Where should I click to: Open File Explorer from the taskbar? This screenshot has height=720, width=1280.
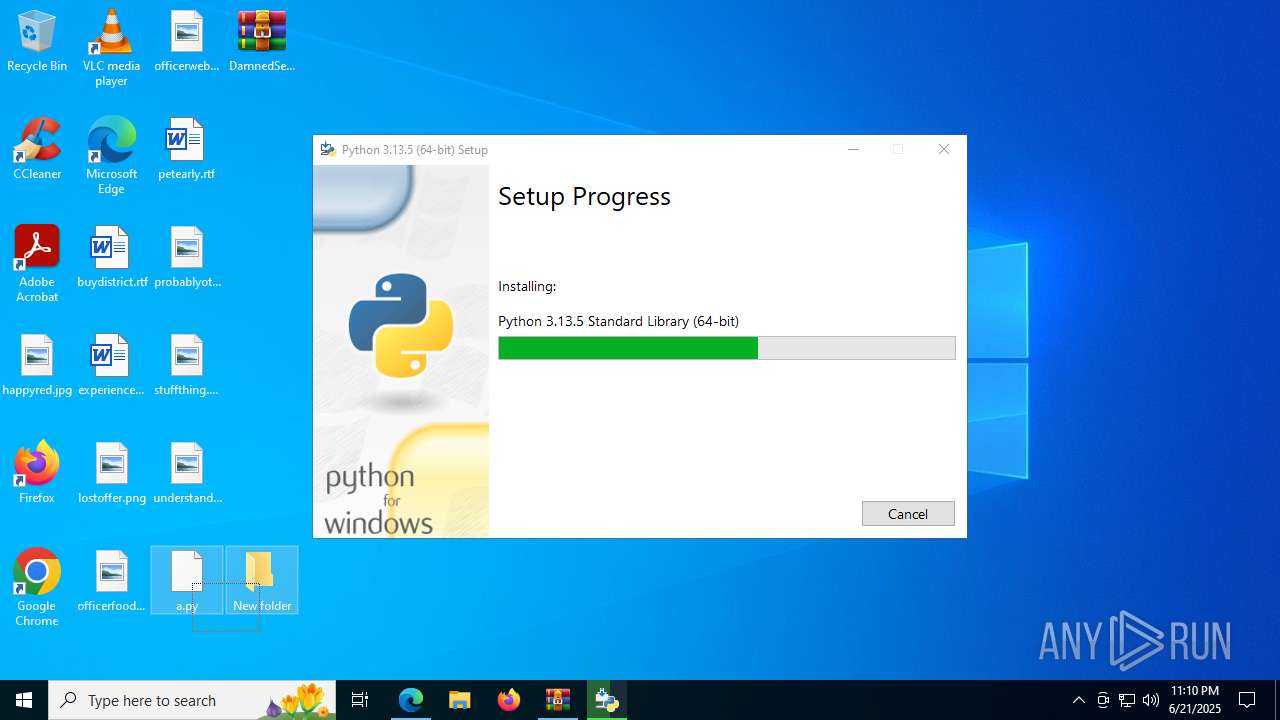tap(460, 700)
